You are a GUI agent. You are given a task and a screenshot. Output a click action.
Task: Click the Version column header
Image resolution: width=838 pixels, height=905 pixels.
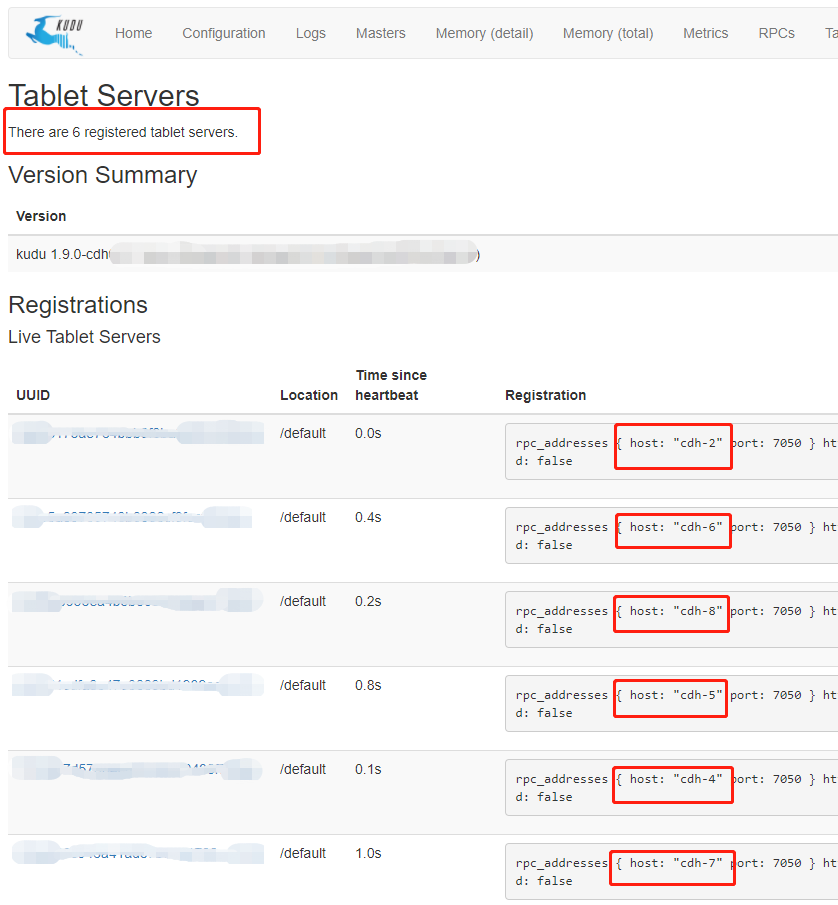point(41,216)
